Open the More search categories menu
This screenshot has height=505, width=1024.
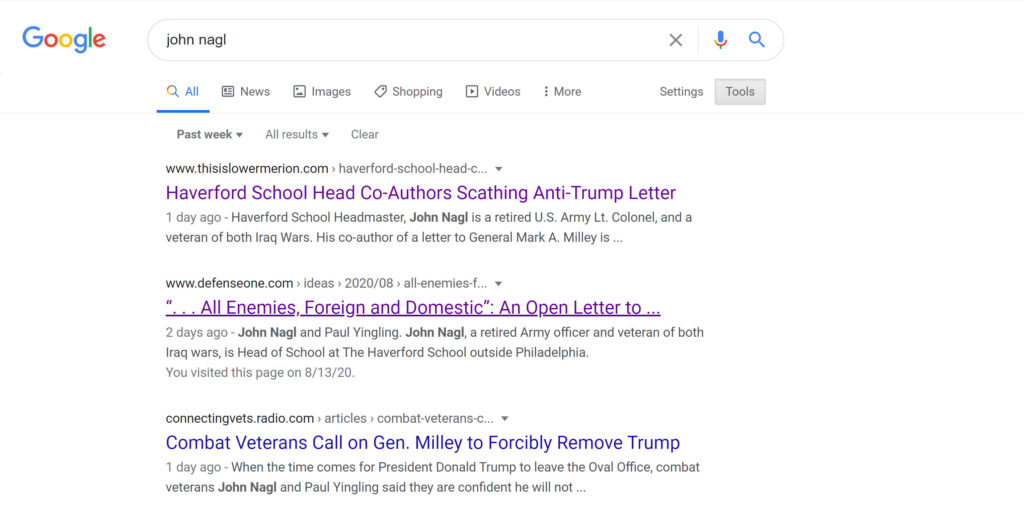tap(562, 91)
